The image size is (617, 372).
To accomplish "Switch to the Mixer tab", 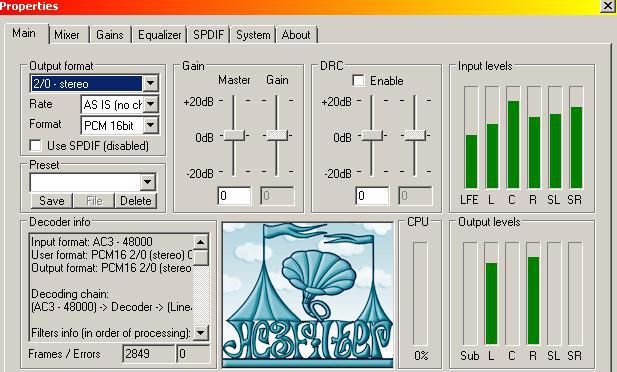I will [67, 35].
